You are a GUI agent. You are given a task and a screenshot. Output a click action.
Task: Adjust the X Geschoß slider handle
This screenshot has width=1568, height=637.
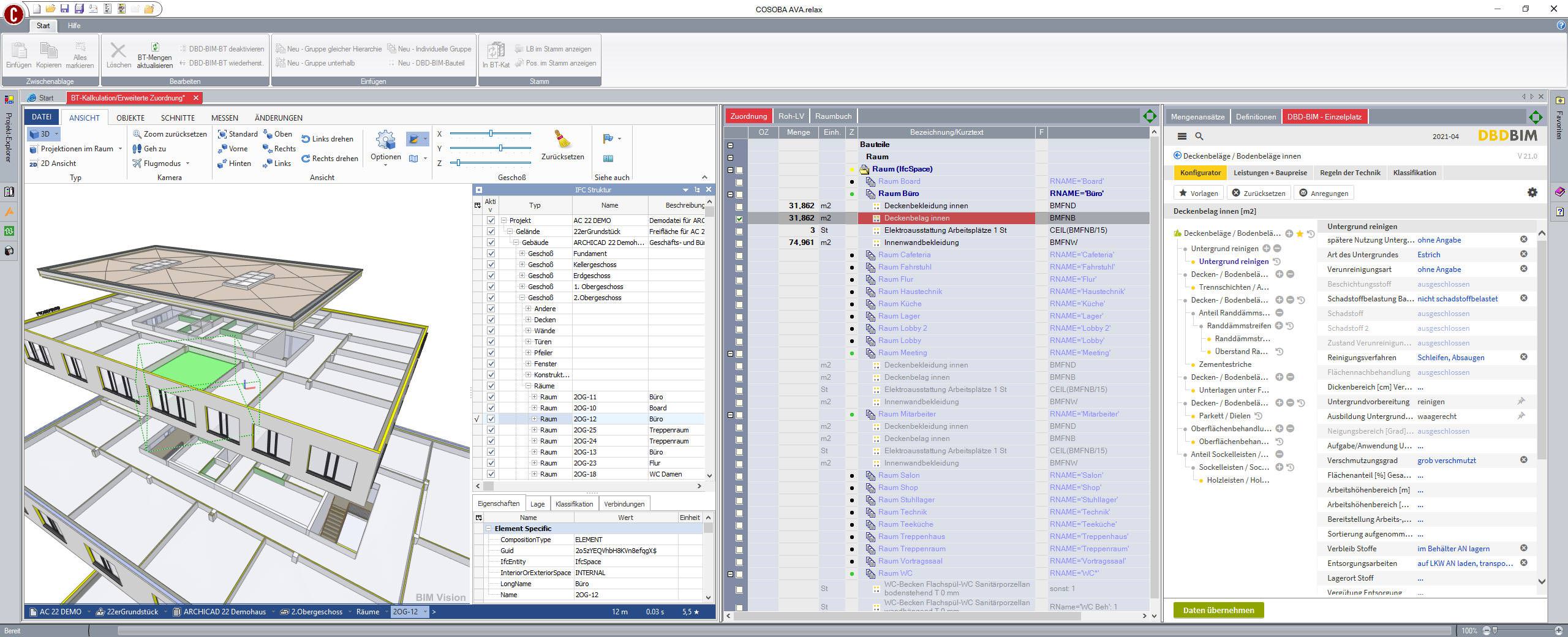click(491, 134)
